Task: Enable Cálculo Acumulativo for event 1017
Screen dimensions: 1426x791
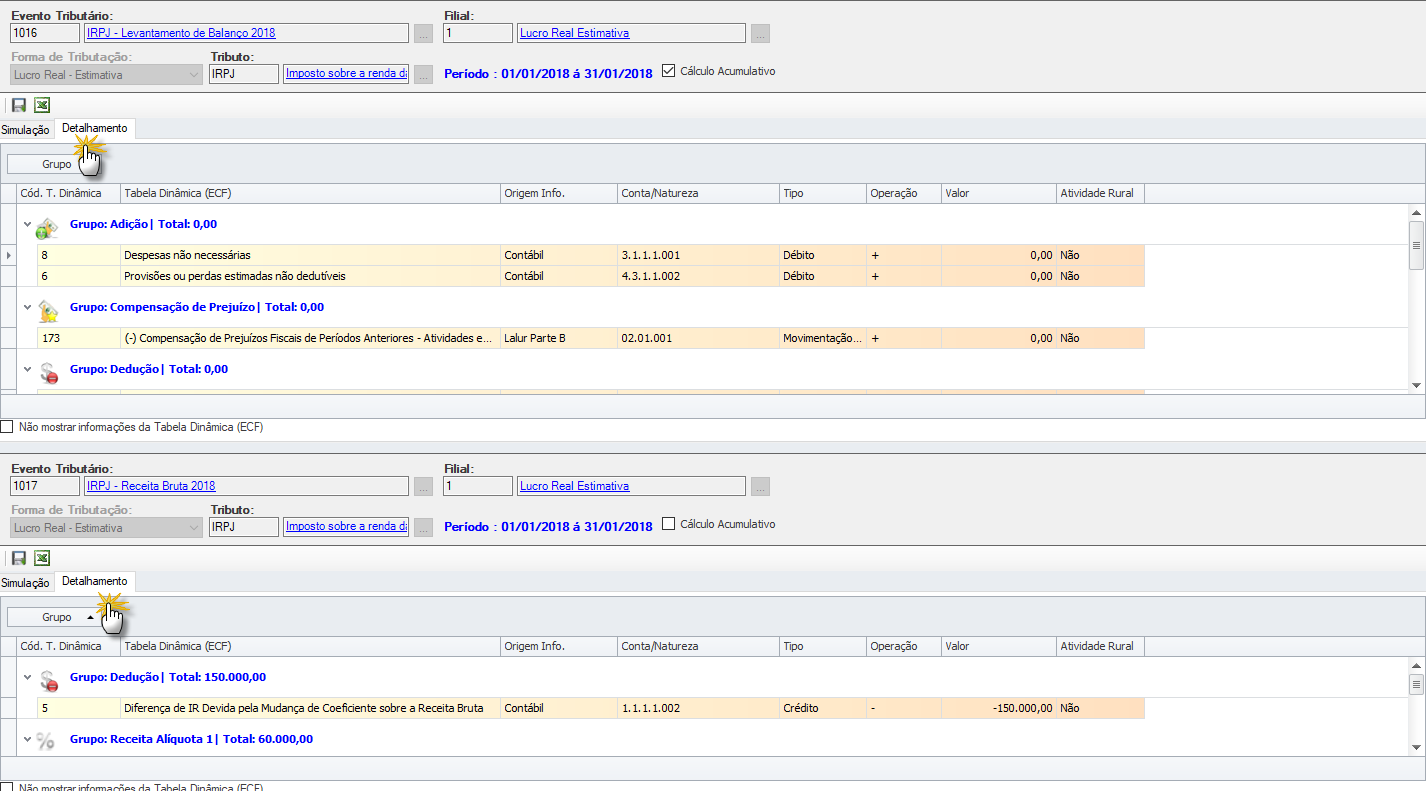Action: coord(669,524)
